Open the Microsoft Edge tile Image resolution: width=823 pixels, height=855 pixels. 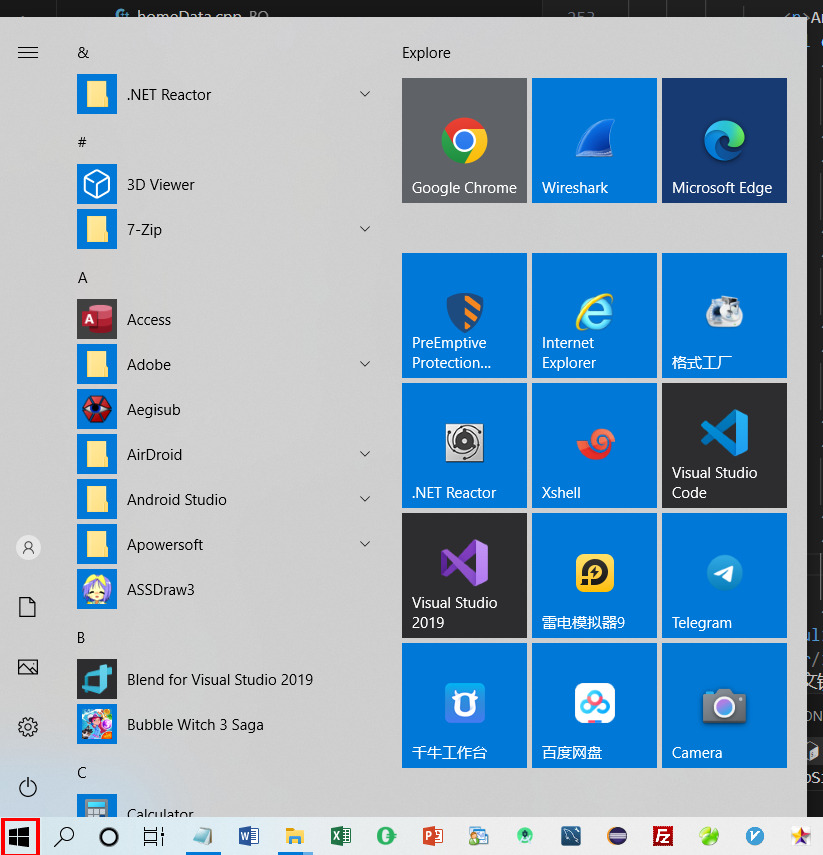coord(724,140)
